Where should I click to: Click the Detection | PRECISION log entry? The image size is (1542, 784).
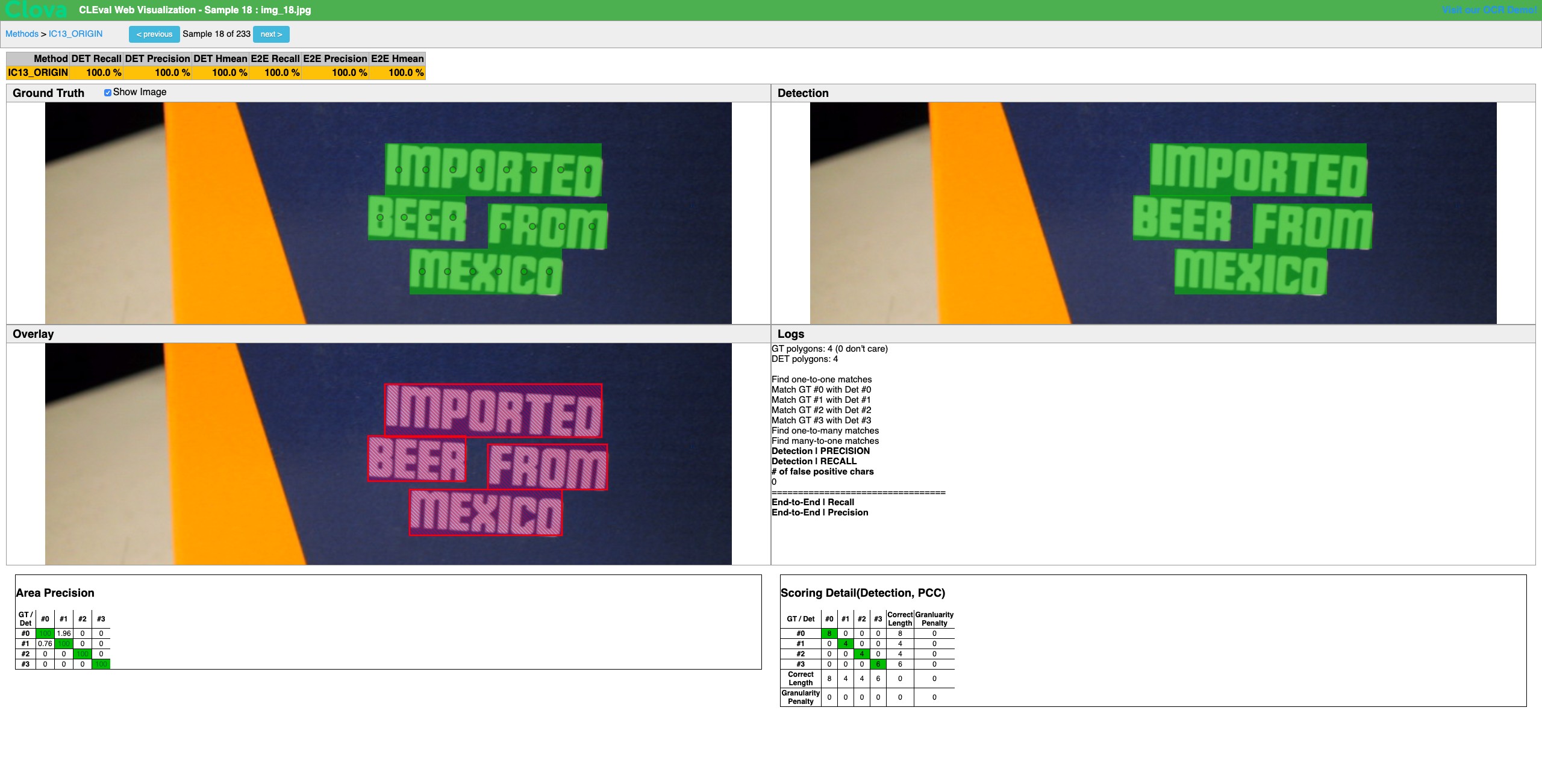click(820, 451)
